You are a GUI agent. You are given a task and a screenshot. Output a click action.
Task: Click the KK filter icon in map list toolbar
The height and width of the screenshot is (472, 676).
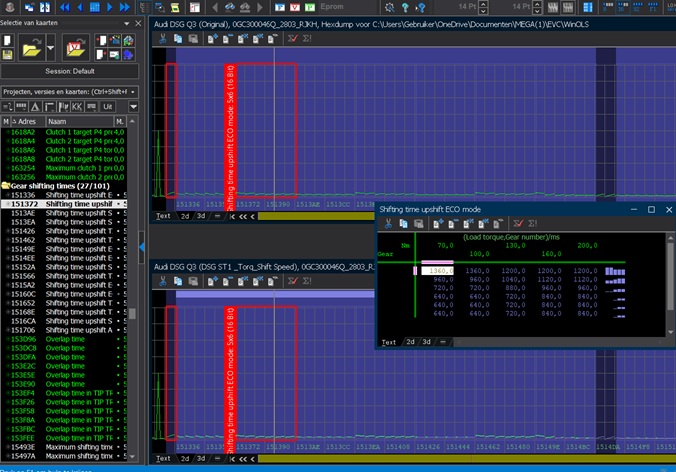click(x=77, y=106)
